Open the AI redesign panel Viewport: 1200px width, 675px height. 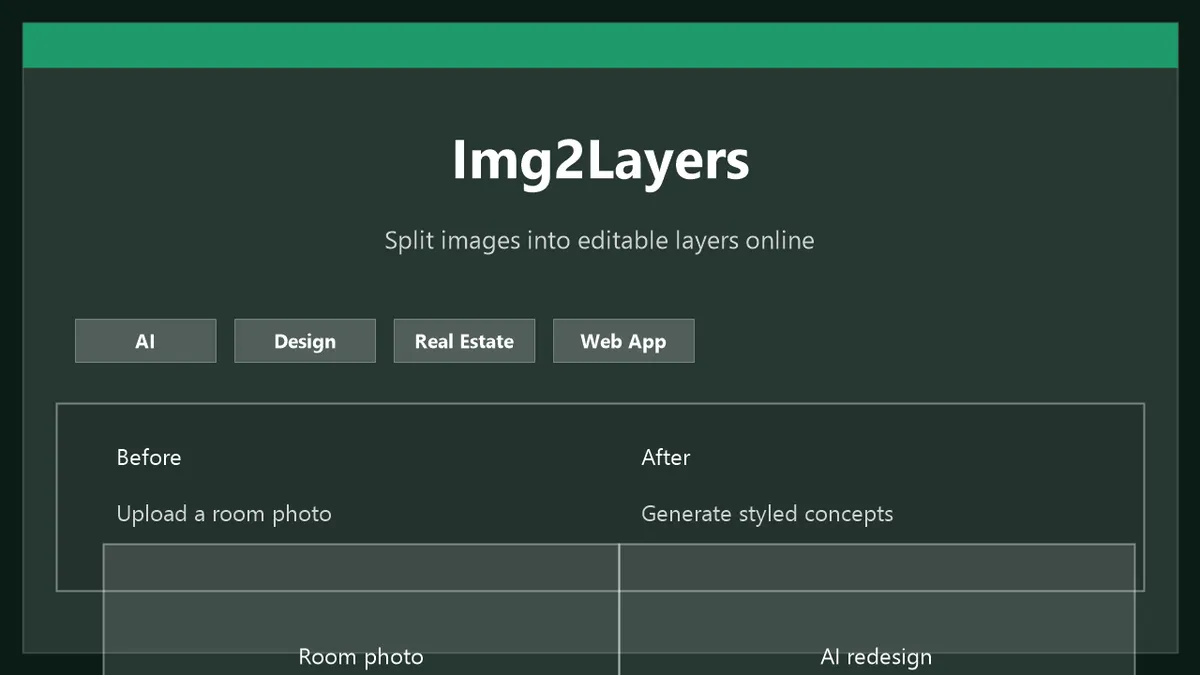click(x=877, y=610)
